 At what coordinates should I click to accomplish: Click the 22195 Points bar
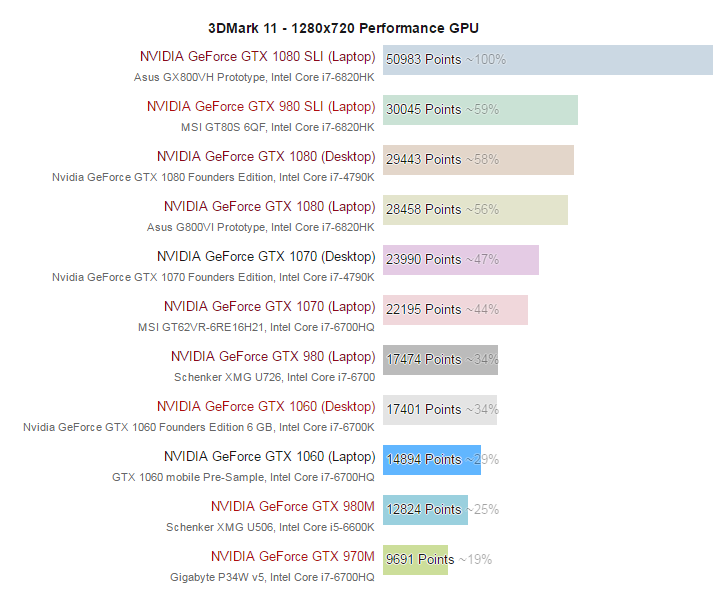[455, 311]
